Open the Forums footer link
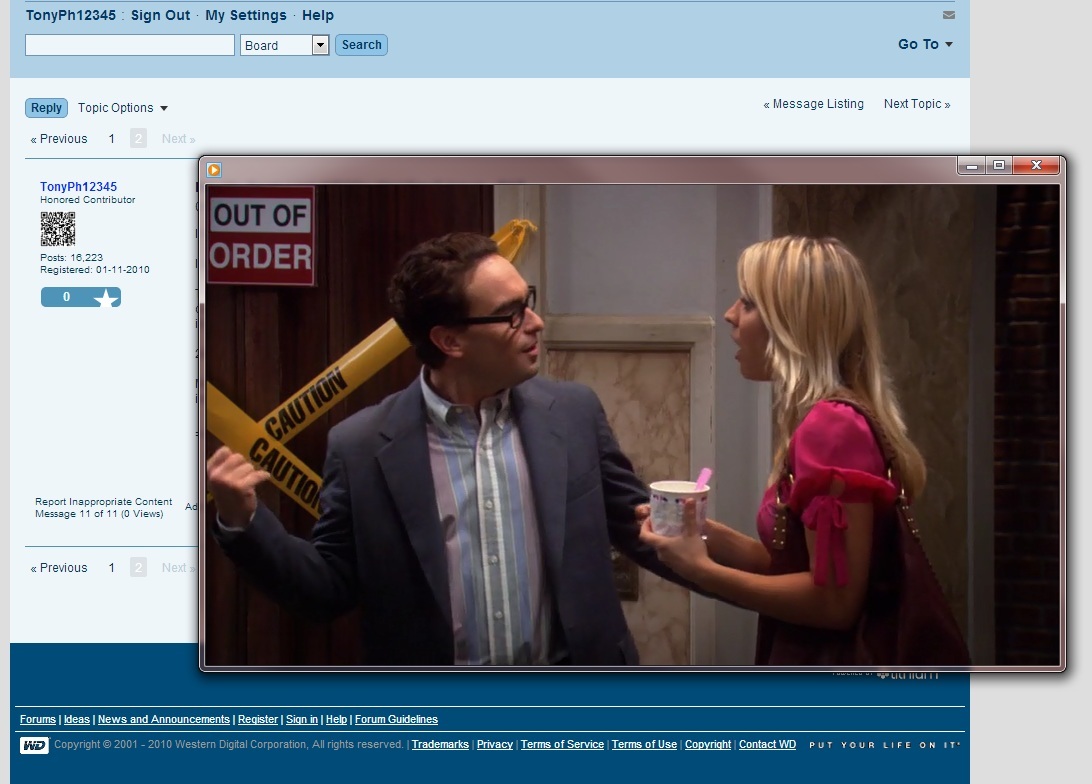 [x=38, y=719]
